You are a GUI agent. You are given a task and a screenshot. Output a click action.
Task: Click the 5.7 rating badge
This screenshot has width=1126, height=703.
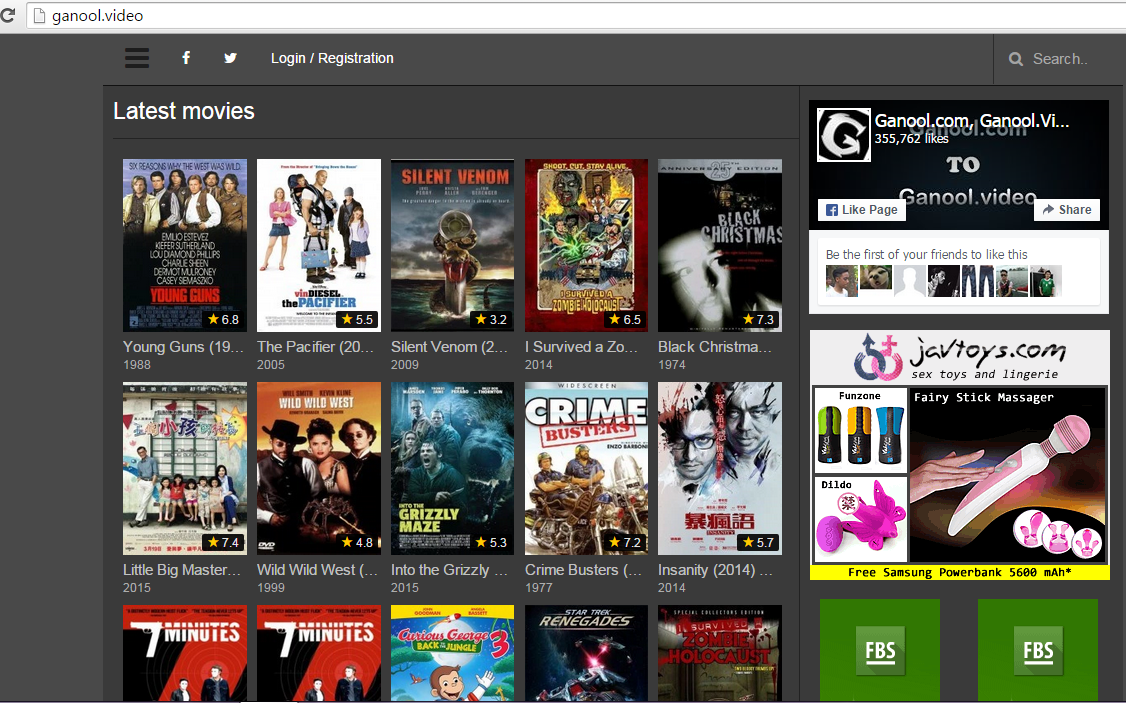[758, 543]
